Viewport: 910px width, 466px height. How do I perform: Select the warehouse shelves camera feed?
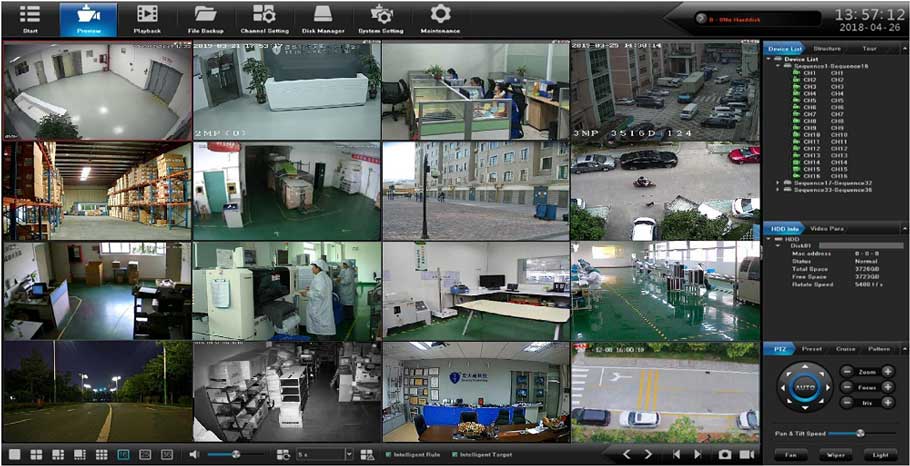97,190
